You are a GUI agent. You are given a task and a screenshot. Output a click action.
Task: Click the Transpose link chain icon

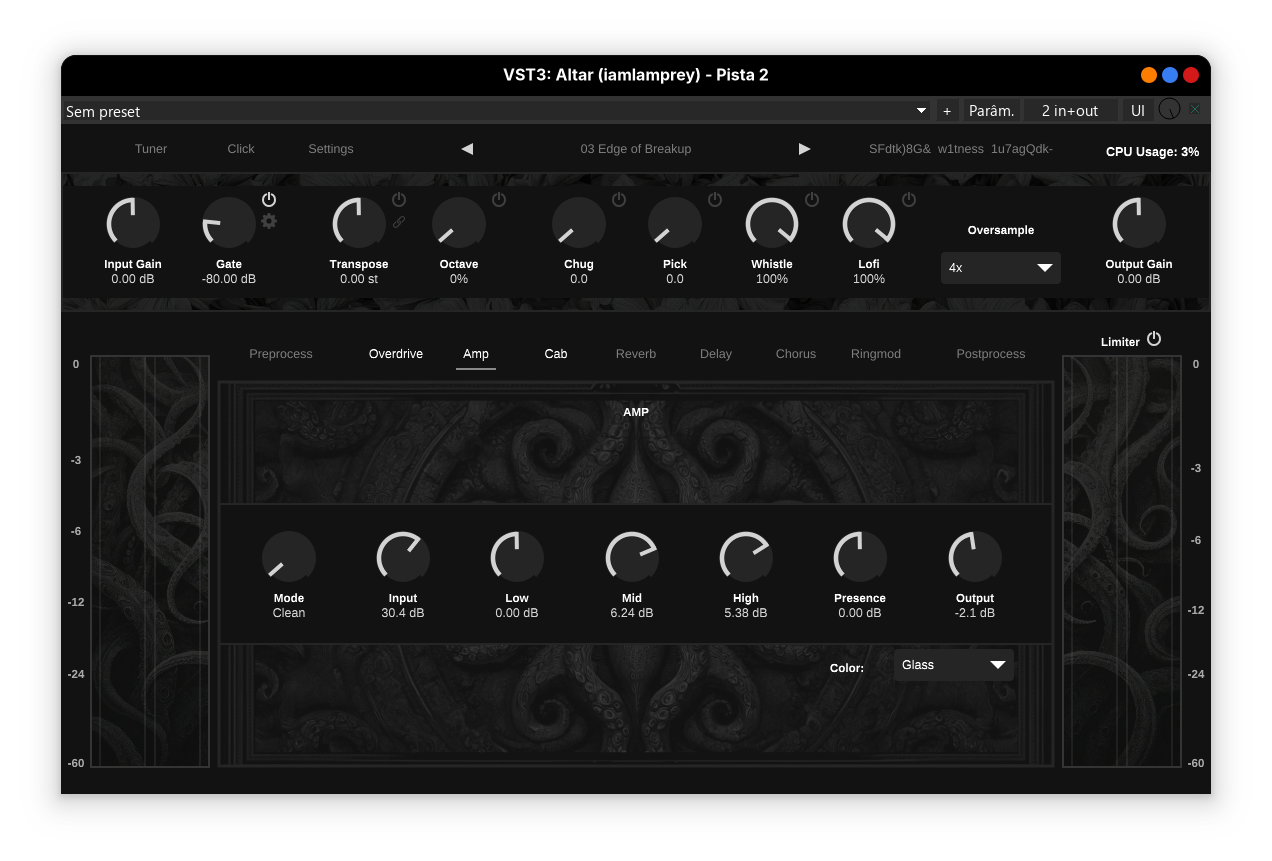click(x=399, y=222)
